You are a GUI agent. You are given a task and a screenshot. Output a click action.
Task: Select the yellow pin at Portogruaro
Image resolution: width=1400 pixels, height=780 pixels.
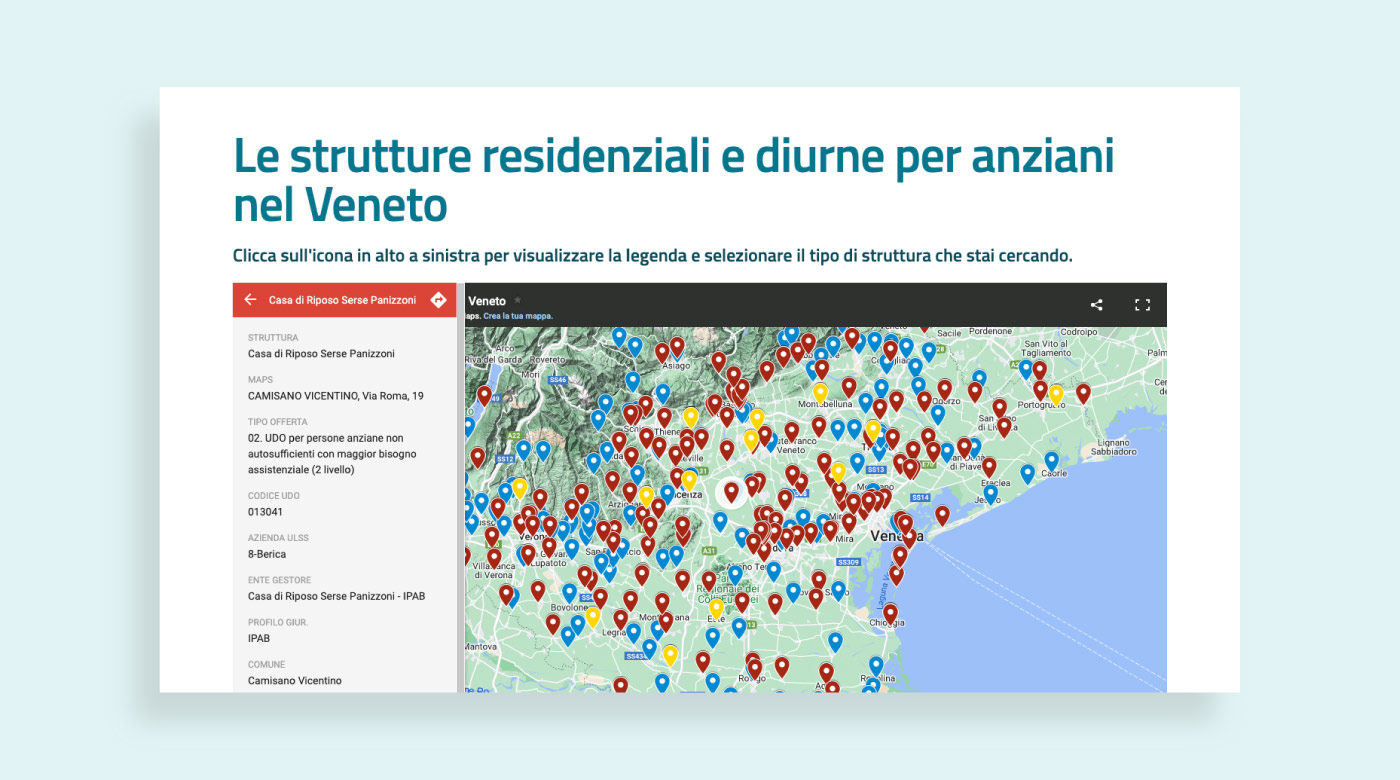pyautogui.click(x=1056, y=394)
